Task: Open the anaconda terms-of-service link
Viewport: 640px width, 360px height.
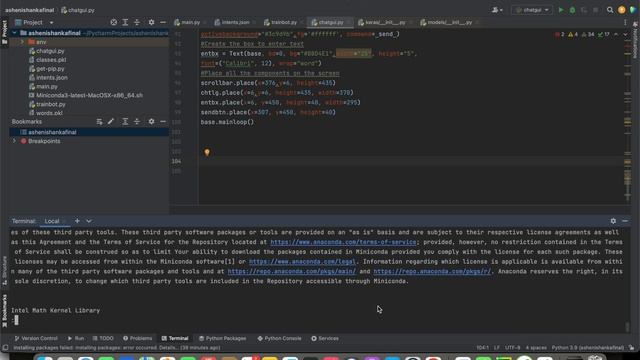Action: pyautogui.click(x=343, y=242)
